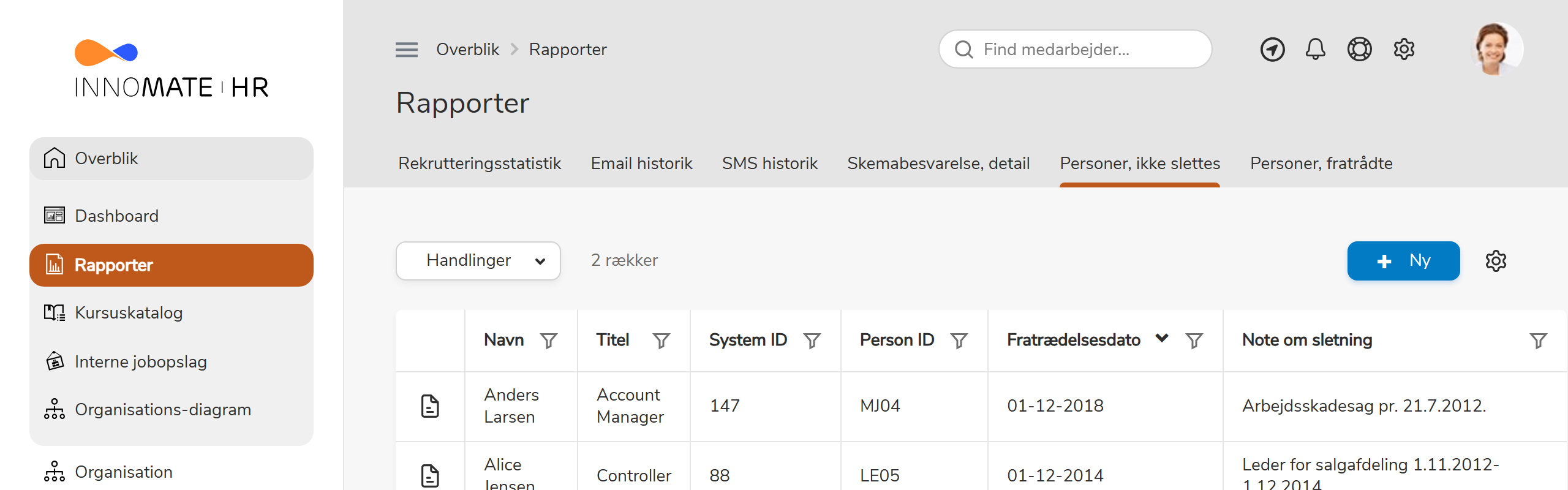Open settings gear in top bar
The image size is (1568, 490).
click(1404, 49)
